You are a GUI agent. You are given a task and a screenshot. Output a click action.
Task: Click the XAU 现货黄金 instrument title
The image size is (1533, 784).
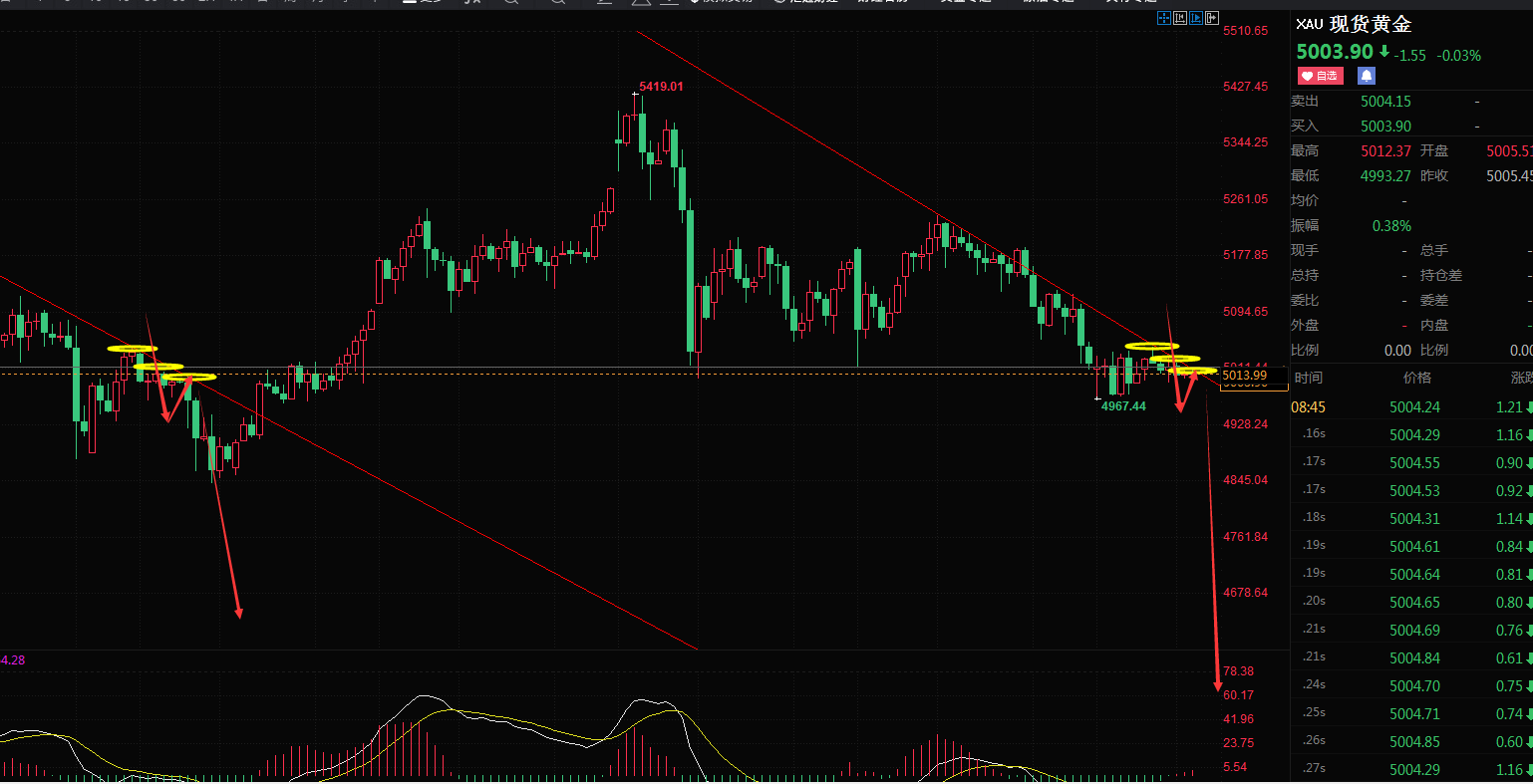coord(1354,24)
